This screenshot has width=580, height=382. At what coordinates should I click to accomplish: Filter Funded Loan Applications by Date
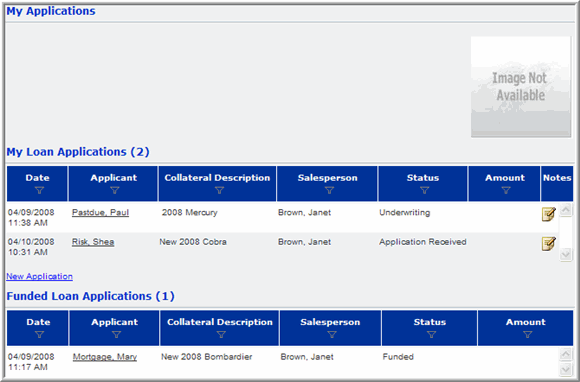39,334
